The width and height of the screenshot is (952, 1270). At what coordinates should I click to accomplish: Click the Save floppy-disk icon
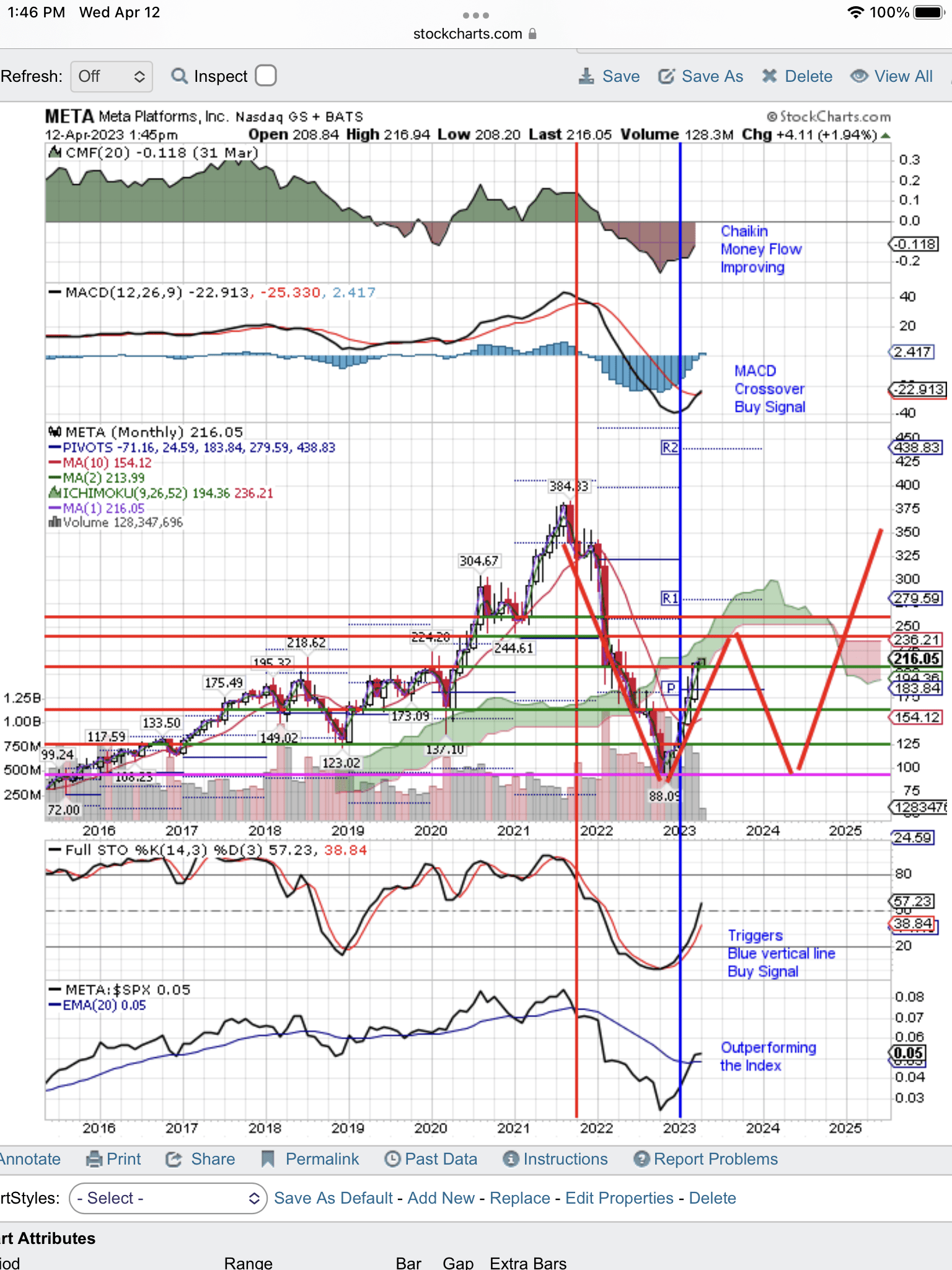tap(586, 76)
